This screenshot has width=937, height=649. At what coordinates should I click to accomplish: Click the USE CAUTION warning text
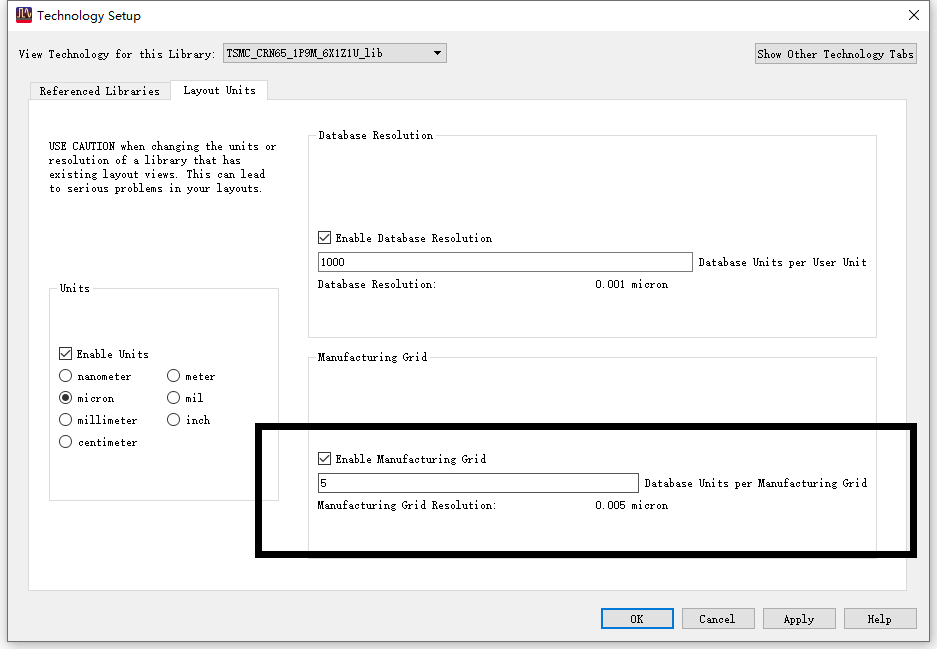162,167
